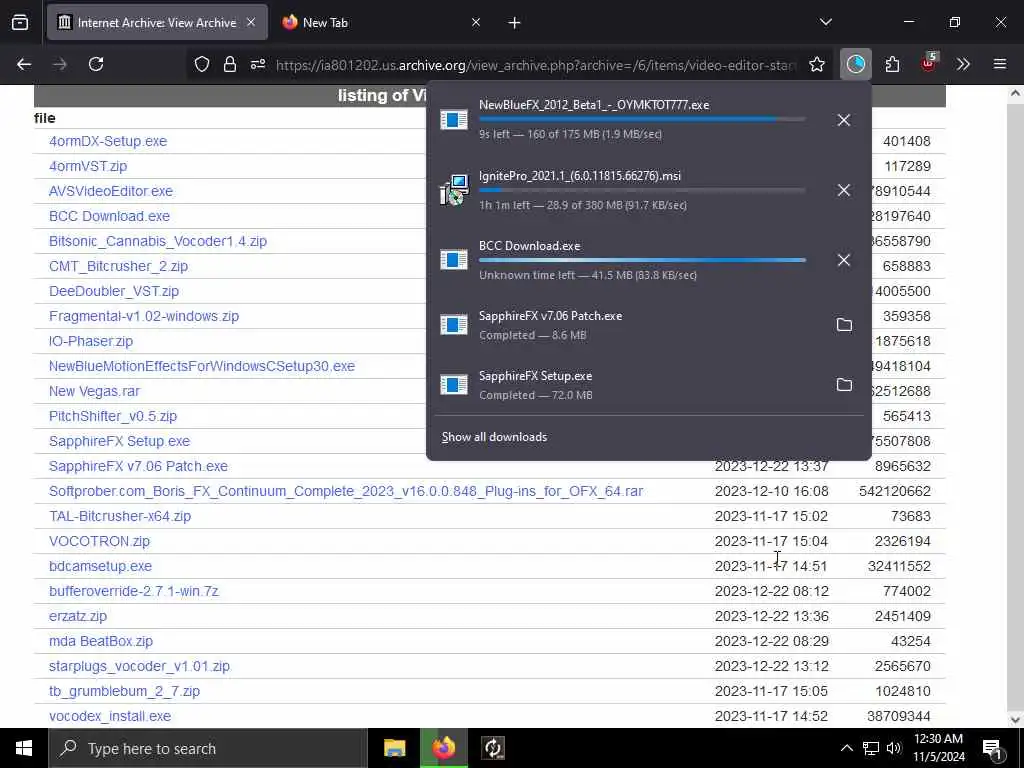Cancel the IgnitePro_2021.1 msi download
Screen dimensions: 1024x768
click(x=844, y=190)
